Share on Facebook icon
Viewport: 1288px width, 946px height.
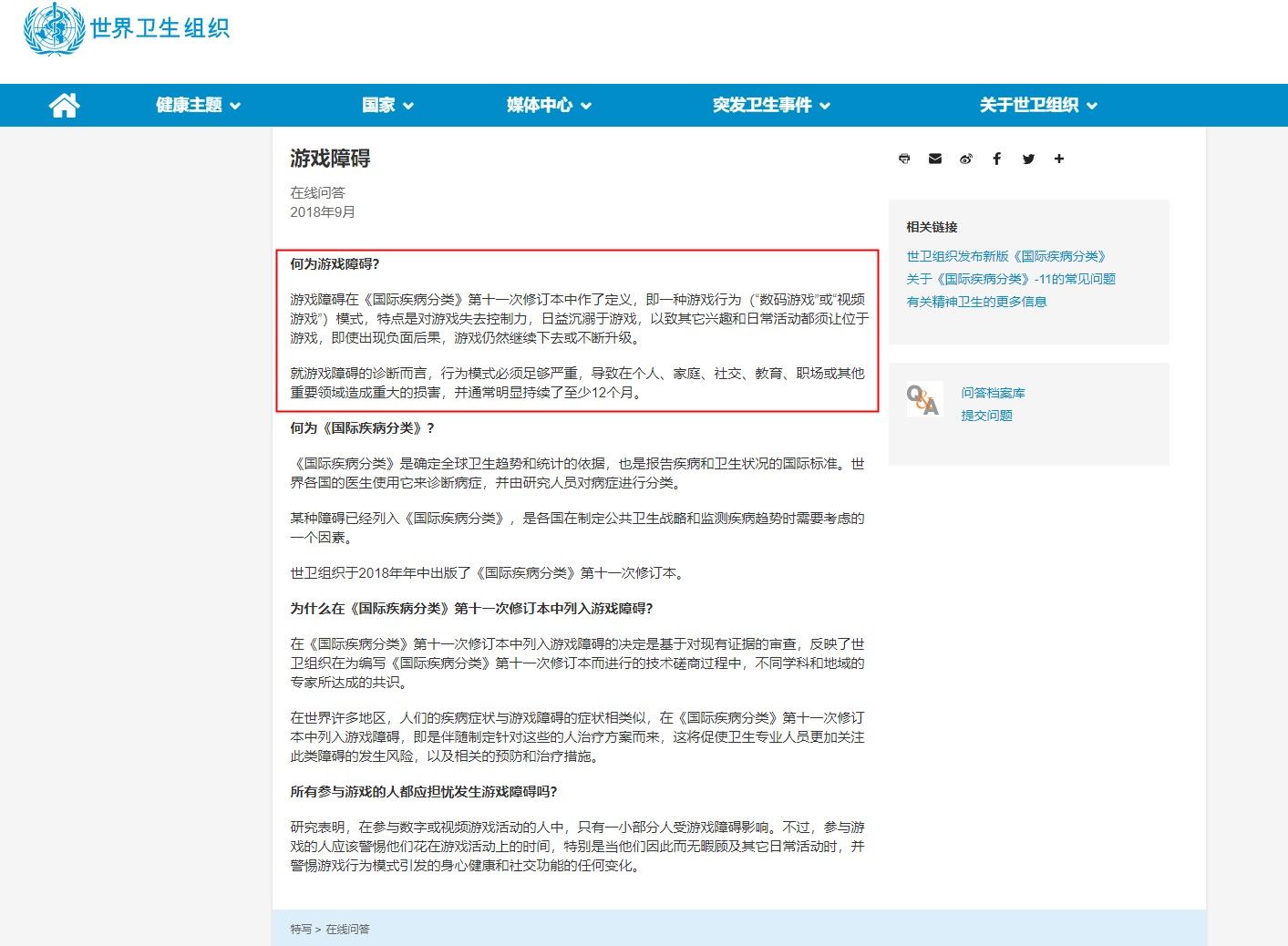[x=997, y=159]
